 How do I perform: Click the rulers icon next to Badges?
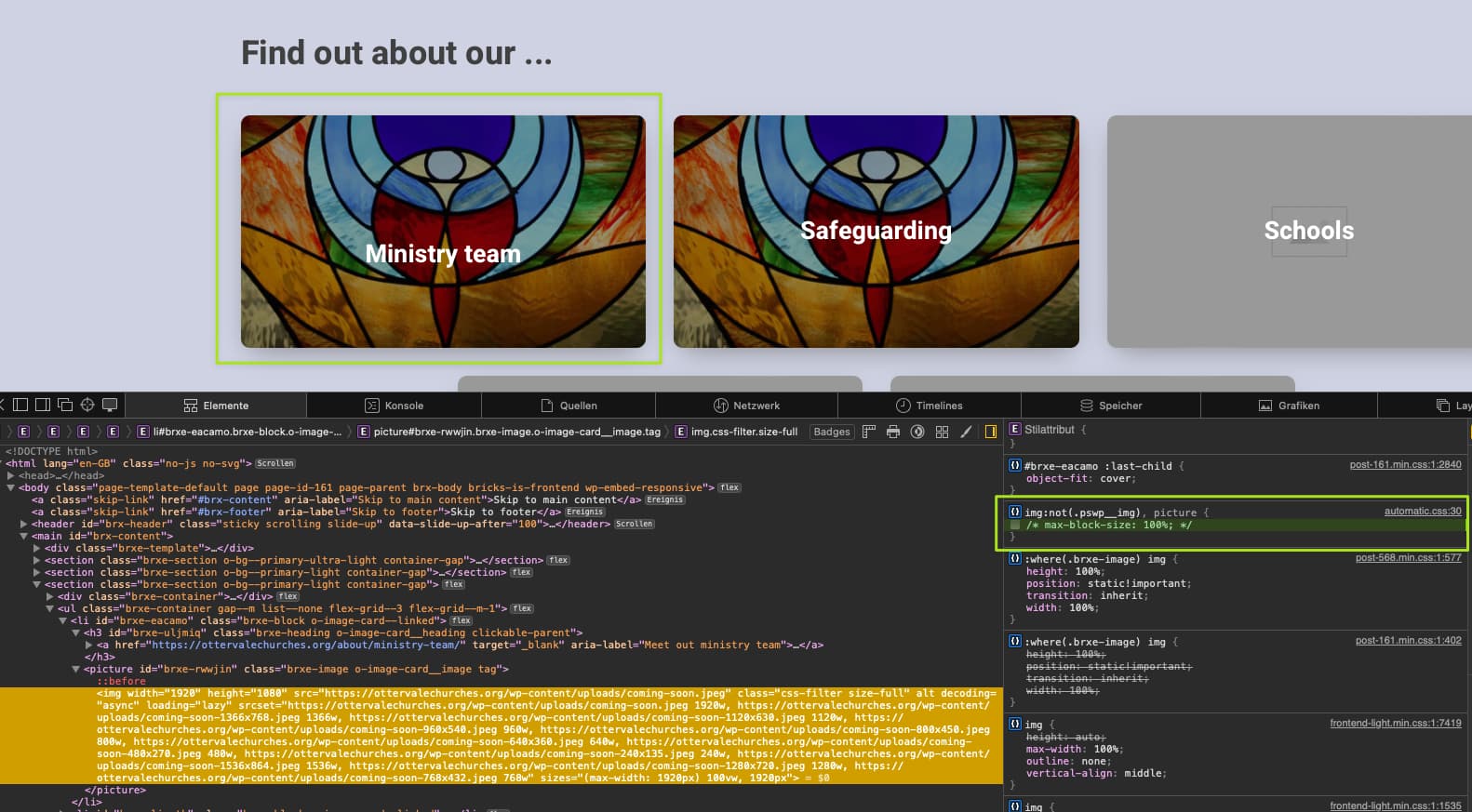click(x=869, y=432)
